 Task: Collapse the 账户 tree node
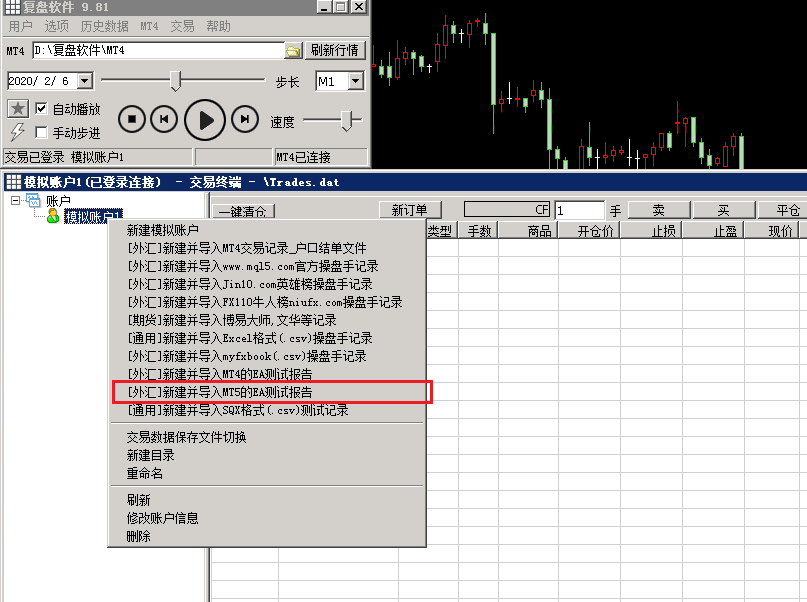15,201
